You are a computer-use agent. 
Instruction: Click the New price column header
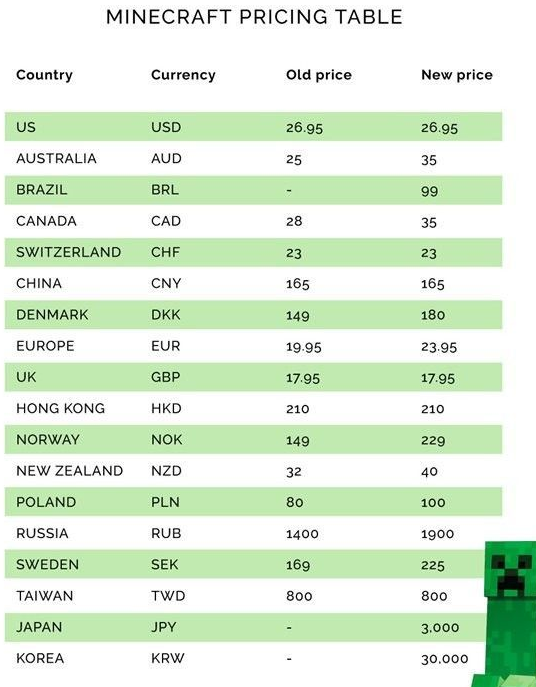coord(457,75)
